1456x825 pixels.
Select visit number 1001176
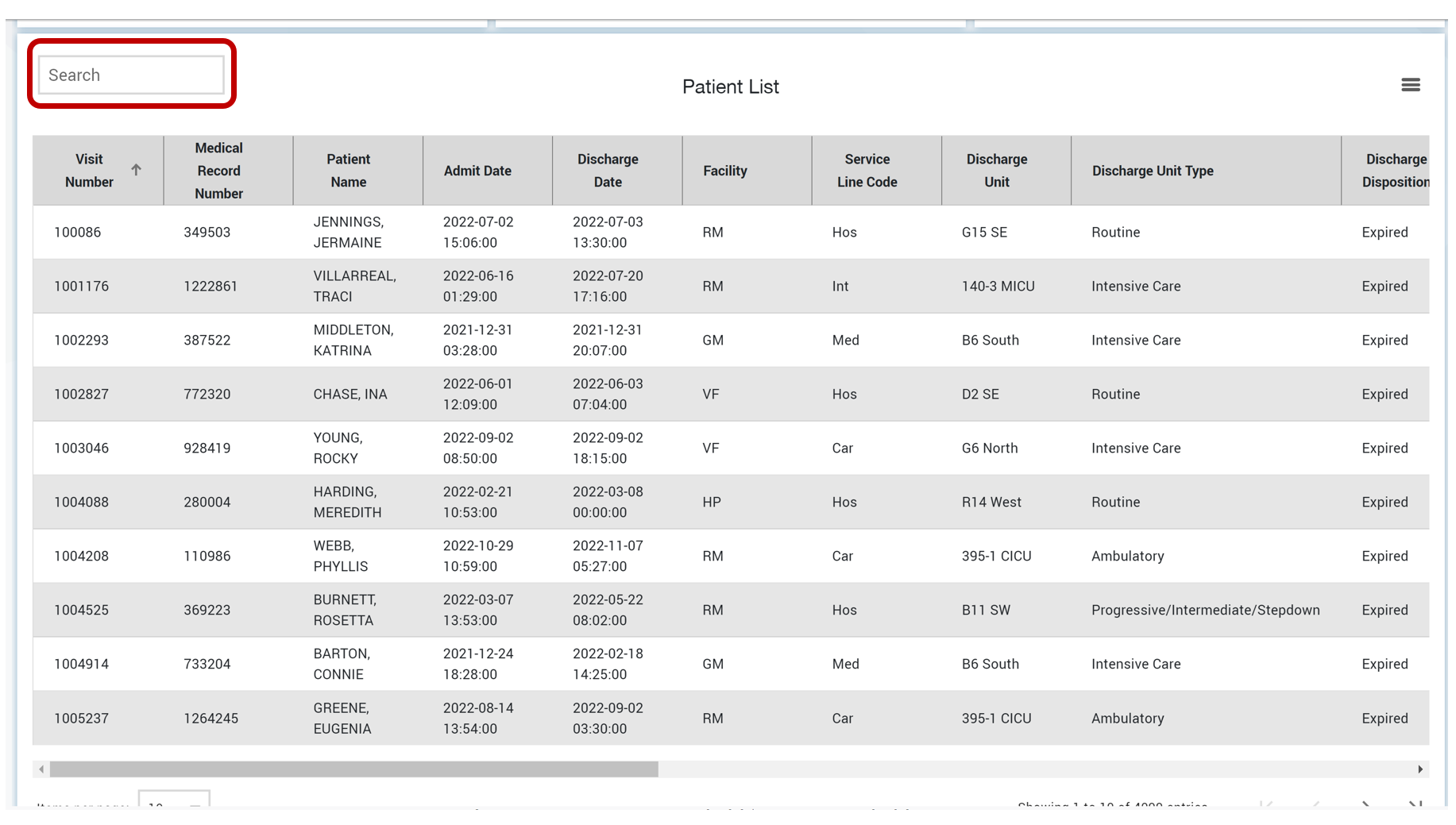point(82,287)
